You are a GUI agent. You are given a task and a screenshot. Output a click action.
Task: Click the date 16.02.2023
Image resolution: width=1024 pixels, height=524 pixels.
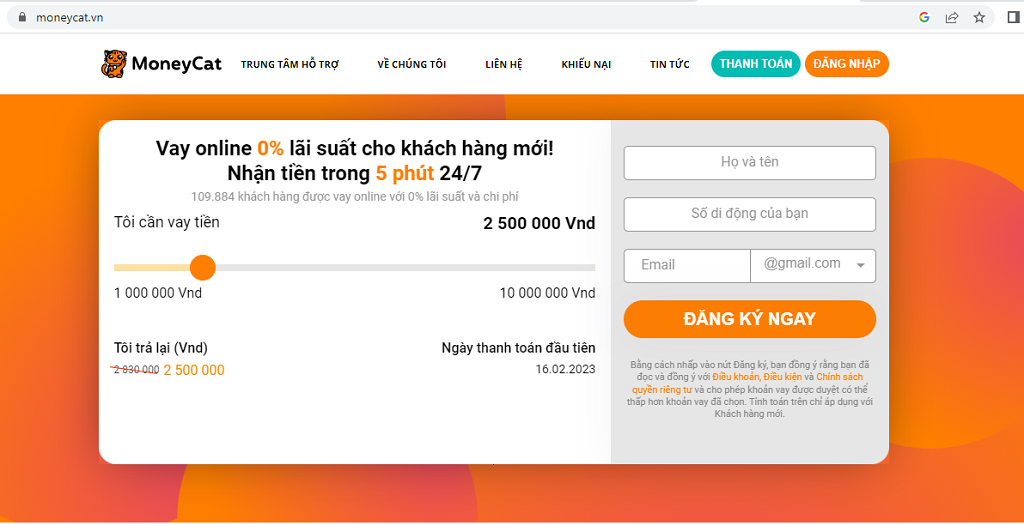click(x=566, y=369)
